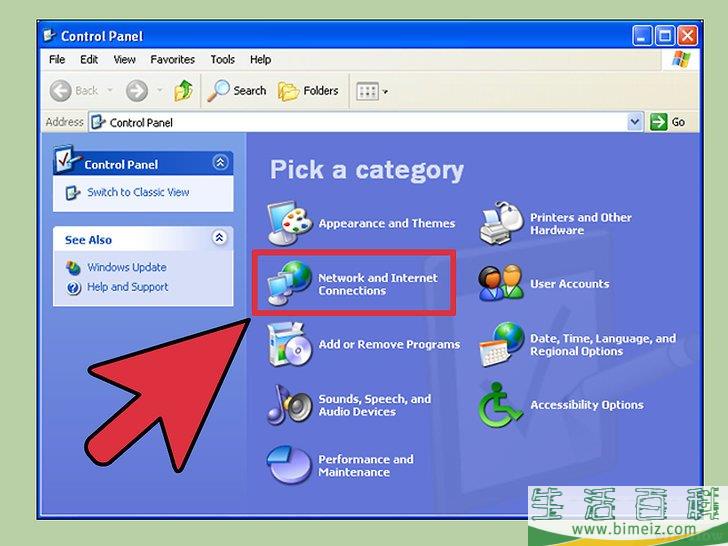The image size is (728, 546).
Task: Collapse the Control Panel sidebar section
Action: point(220,163)
